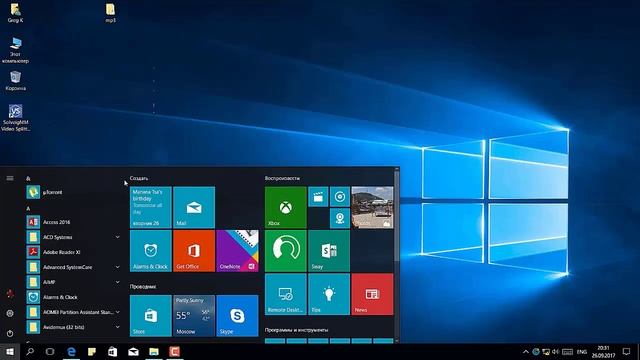Select the Geog K desktop folder
This screenshot has width=640, height=360.
(x=16, y=13)
